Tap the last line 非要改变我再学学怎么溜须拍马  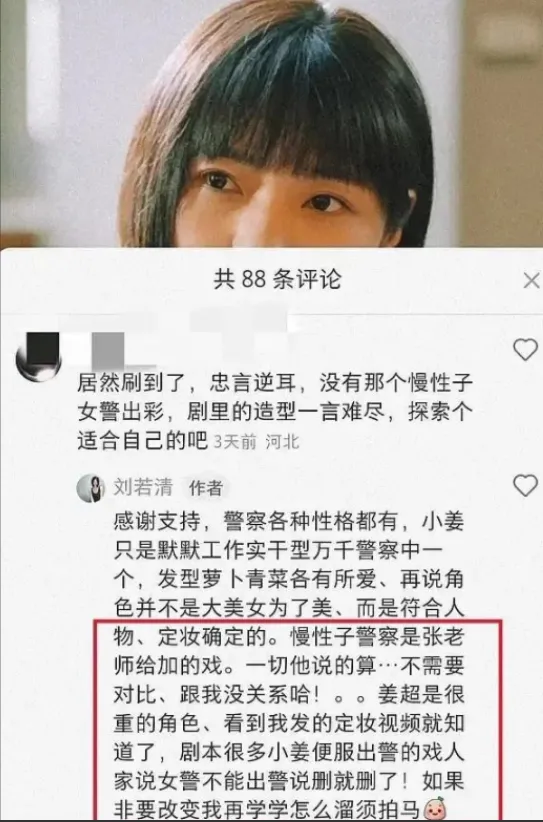click(x=267, y=809)
